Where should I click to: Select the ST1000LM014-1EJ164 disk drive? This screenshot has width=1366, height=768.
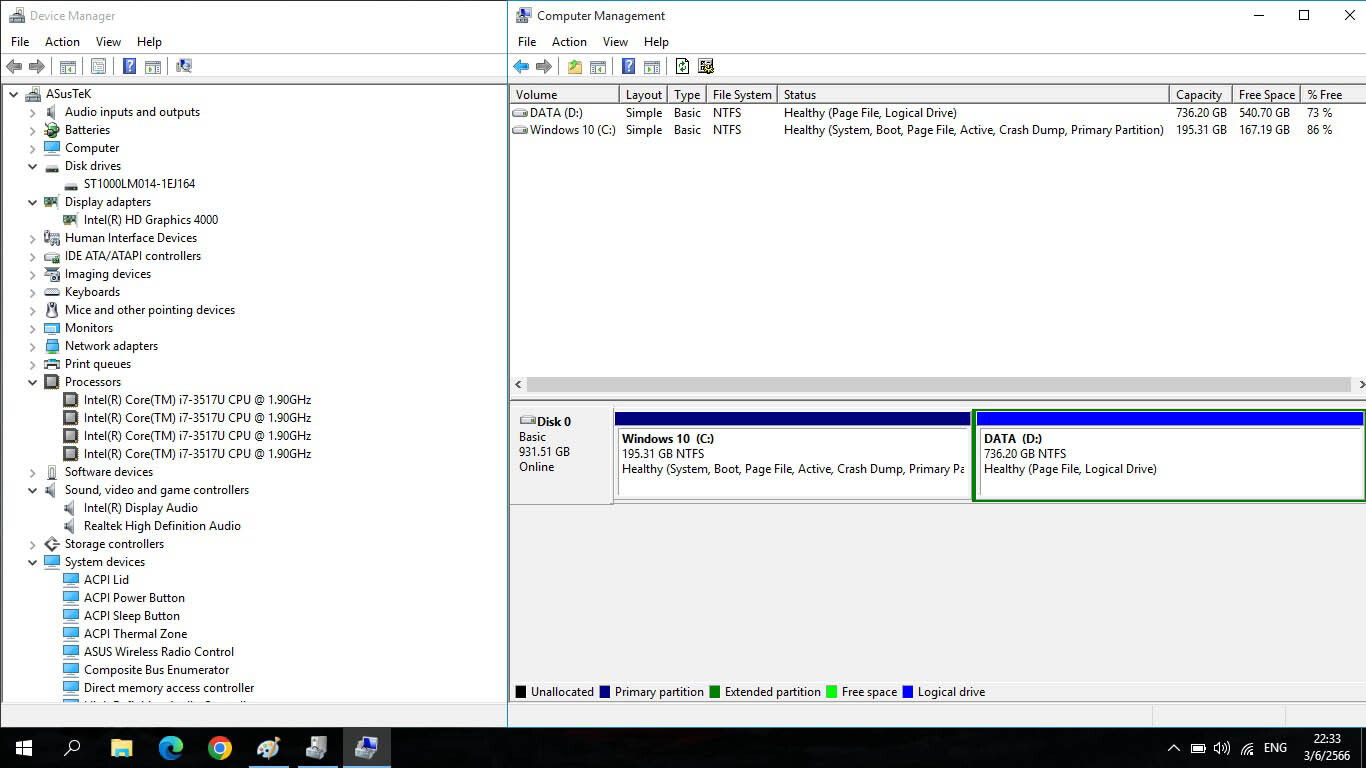(139, 184)
